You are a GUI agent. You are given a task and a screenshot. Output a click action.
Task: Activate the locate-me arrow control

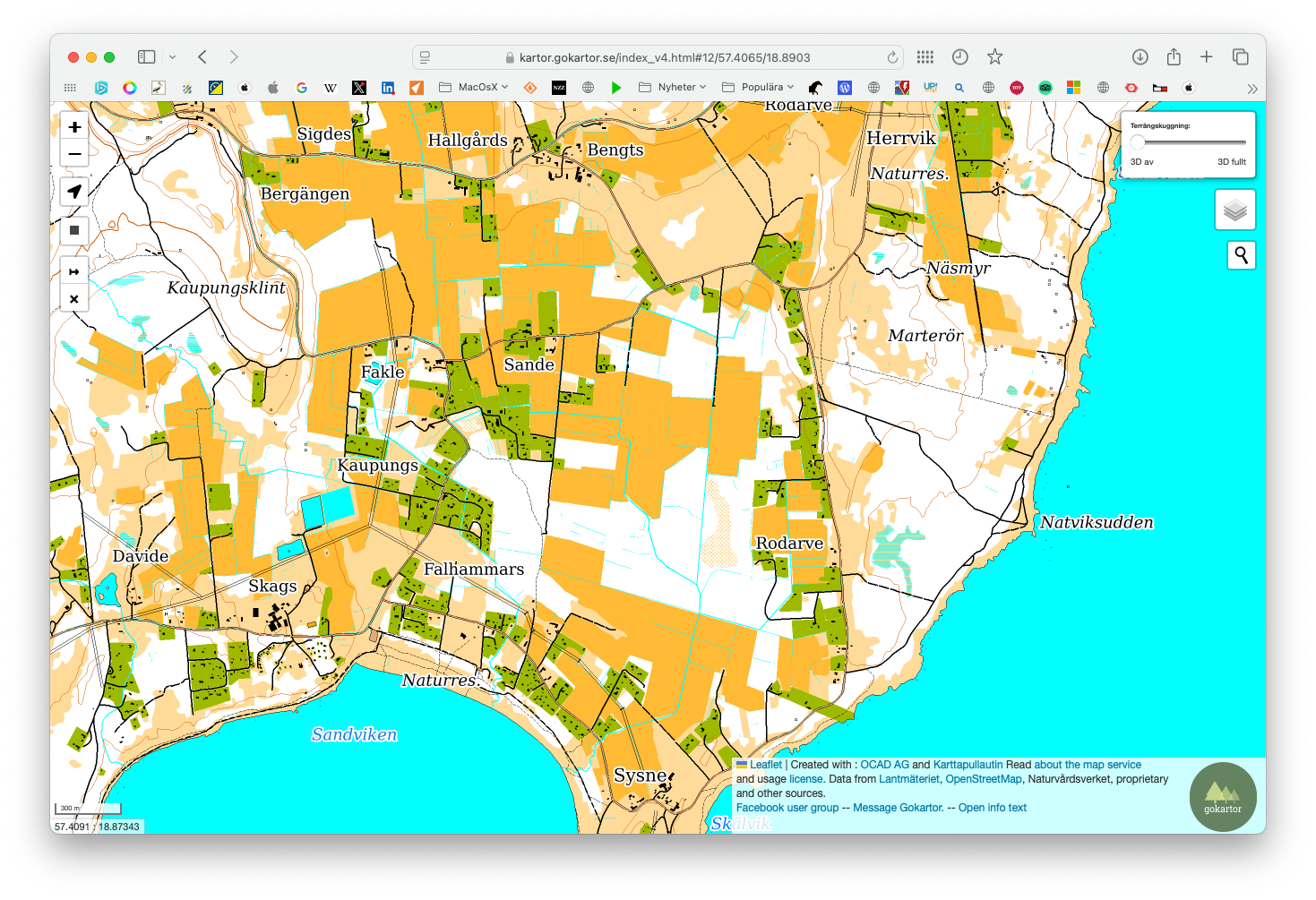(x=74, y=192)
